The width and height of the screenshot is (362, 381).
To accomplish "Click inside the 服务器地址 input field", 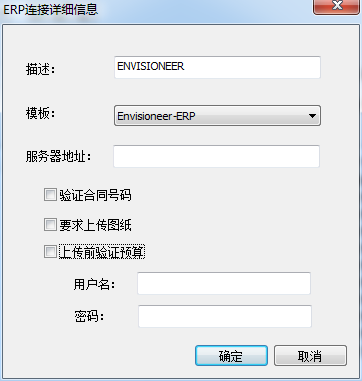I will coord(217,156).
